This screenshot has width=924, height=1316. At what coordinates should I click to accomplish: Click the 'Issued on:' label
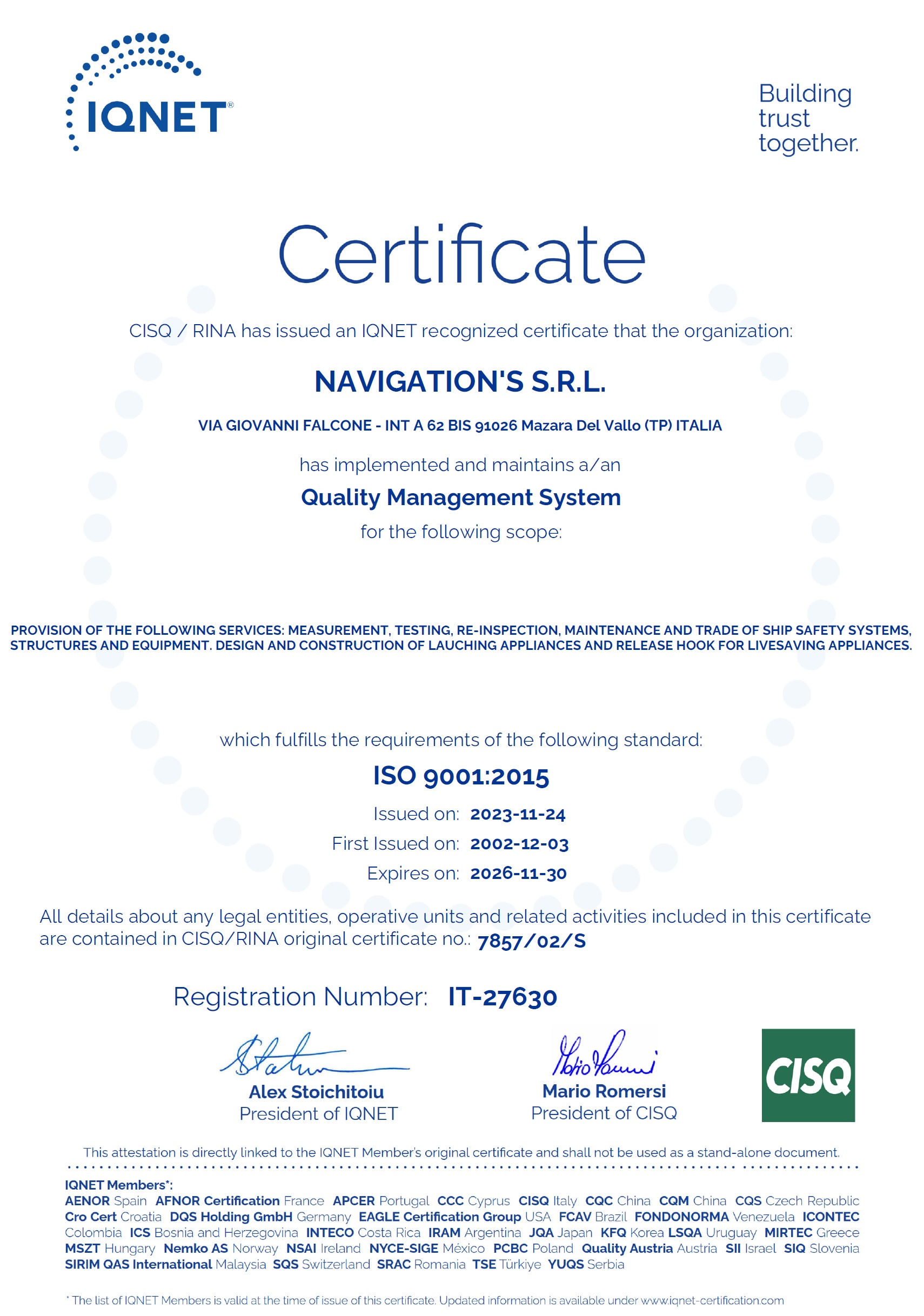pos(416,814)
